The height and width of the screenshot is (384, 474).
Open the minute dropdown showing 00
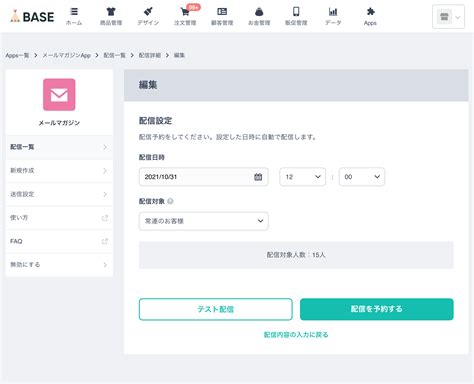(362, 177)
